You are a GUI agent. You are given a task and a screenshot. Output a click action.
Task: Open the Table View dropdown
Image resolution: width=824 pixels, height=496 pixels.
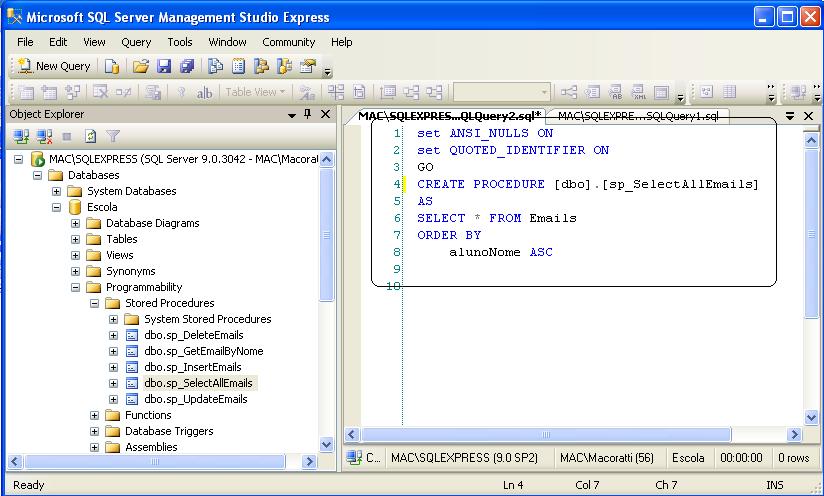(x=255, y=92)
